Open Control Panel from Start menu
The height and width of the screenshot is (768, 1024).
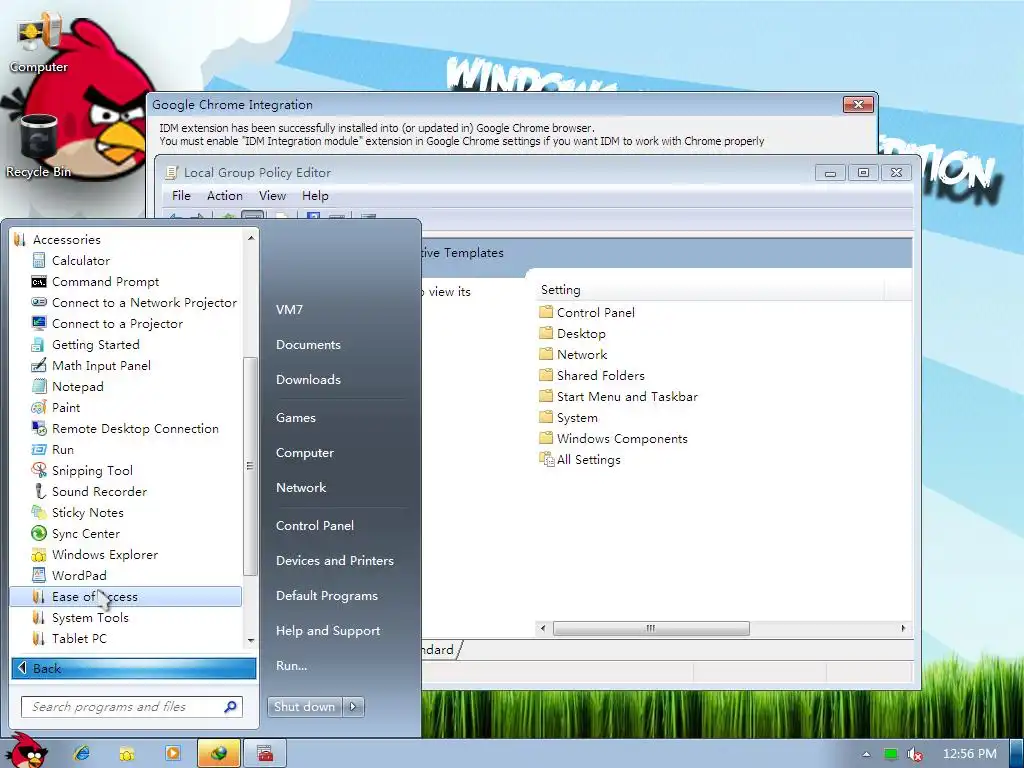pyautogui.click(x=315, y=525)
